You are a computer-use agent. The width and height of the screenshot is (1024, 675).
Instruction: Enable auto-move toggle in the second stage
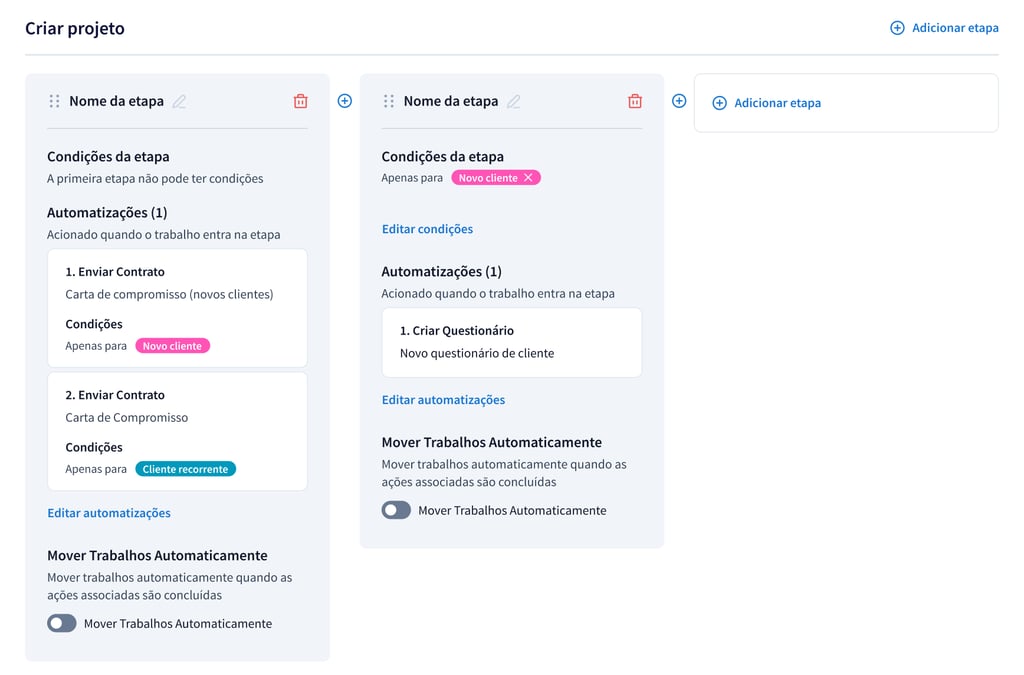(x=396, y=510)
